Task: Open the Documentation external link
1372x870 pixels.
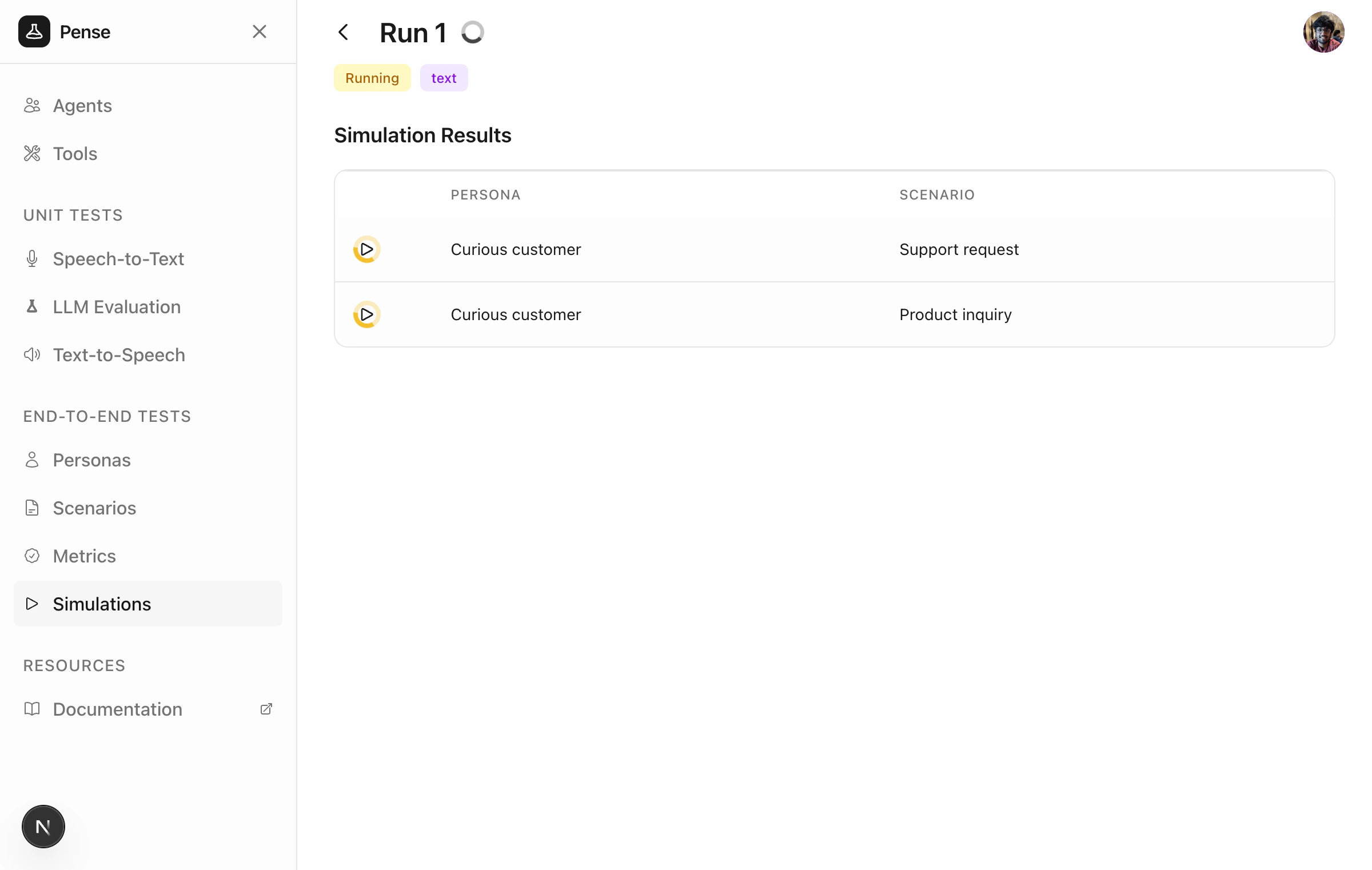Action: tap(117, 709)
